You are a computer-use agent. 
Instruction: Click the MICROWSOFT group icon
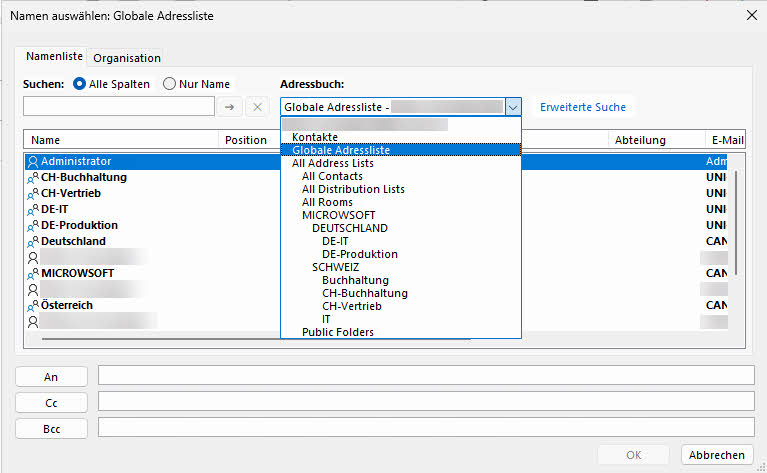(33, 273)
